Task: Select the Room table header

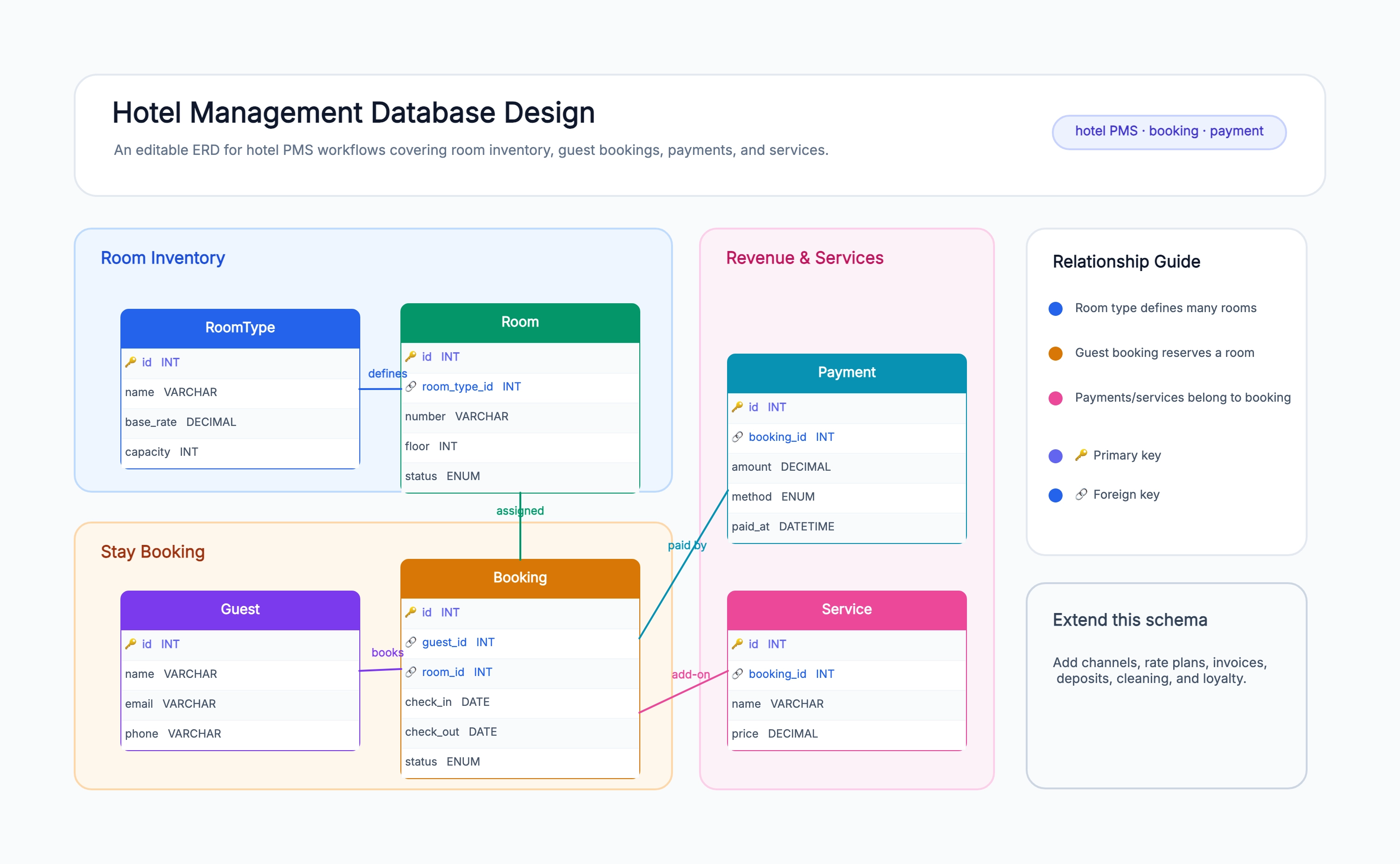Action: (x=520, y=322)
